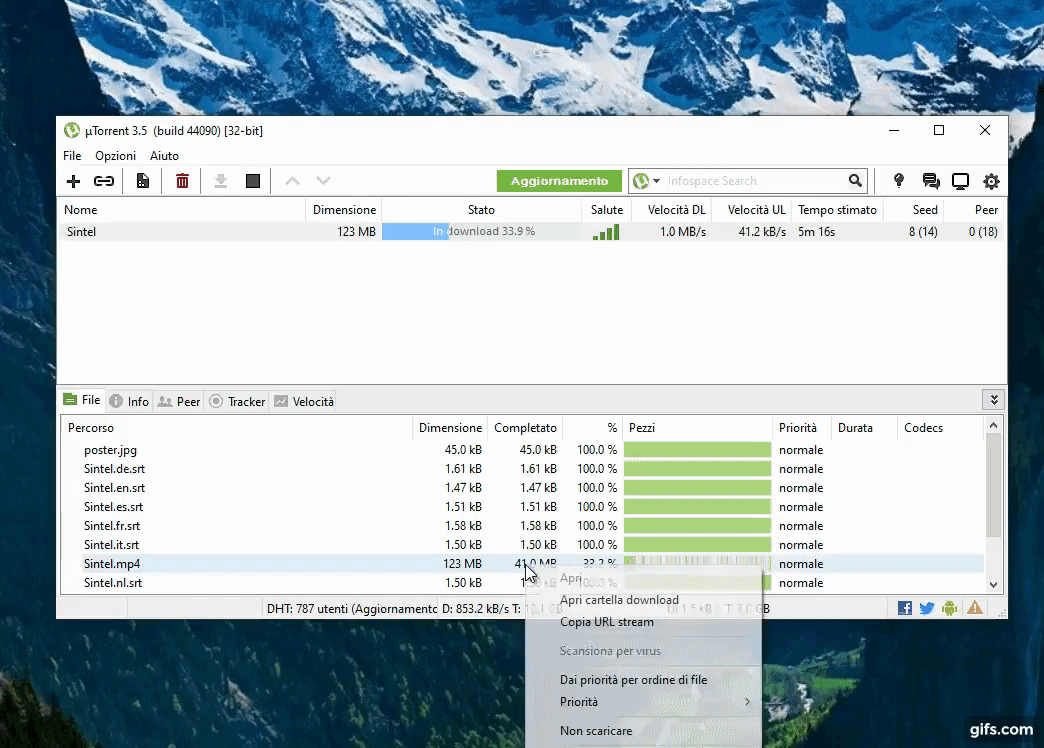Click the file list scroll up arrow

993,425
